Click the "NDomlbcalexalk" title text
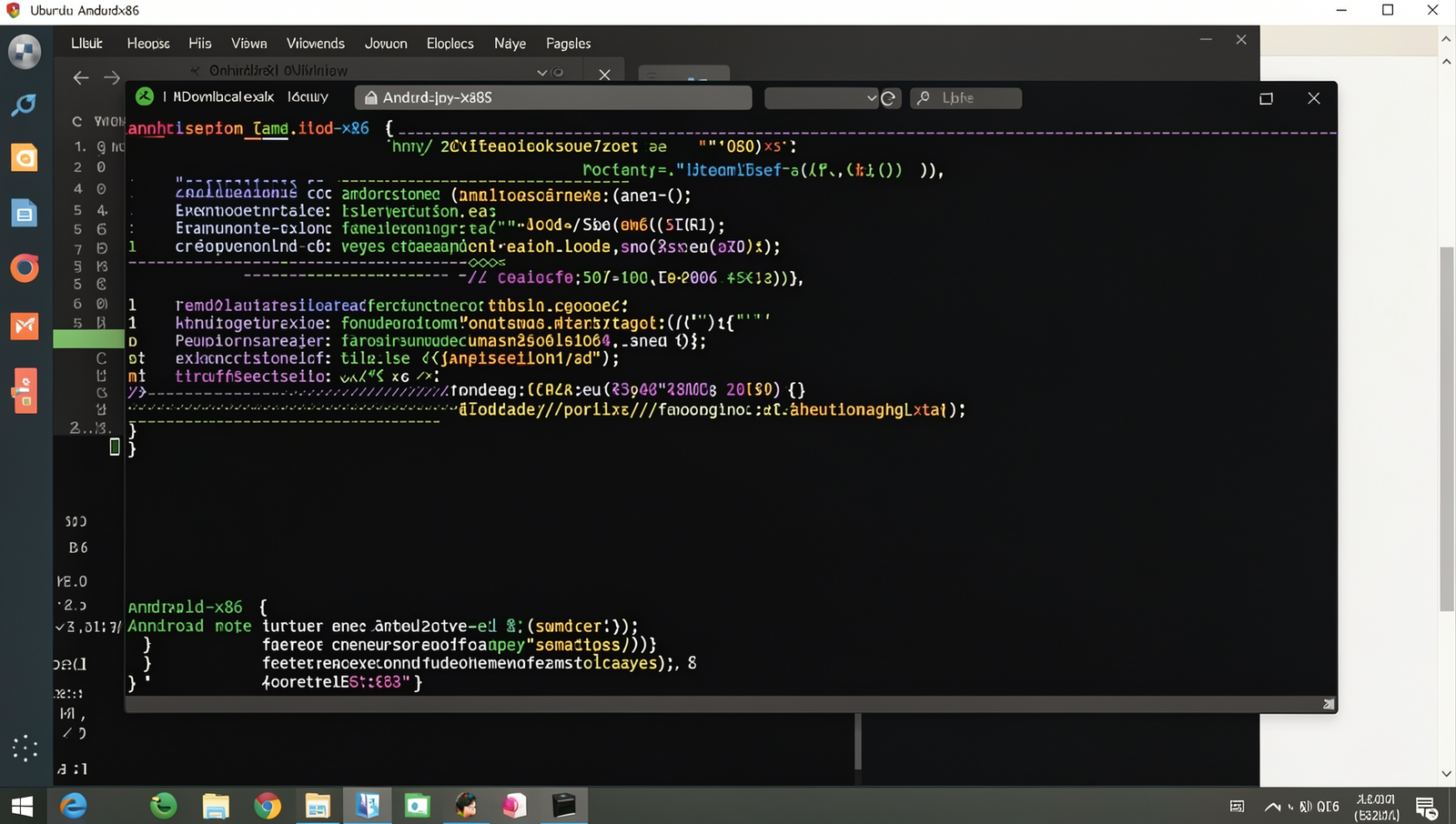The height and width of the screenshot is (824, 1456). [224, 96]
